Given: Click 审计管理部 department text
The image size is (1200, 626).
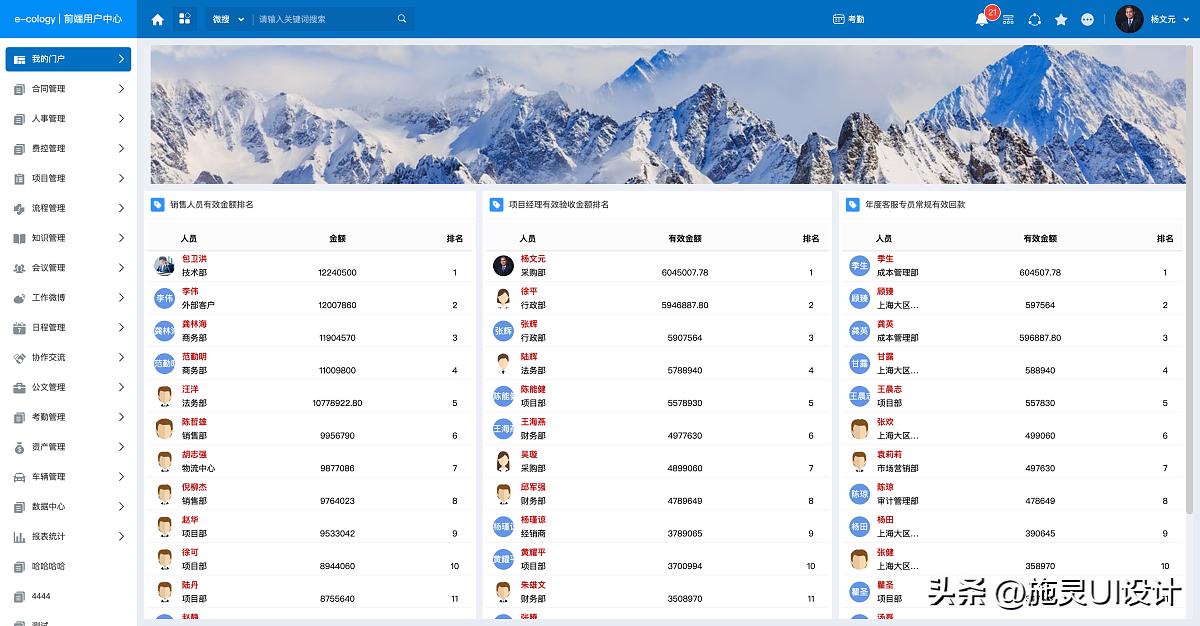Looking at the screenshot, I should click(x=897, y=501).
